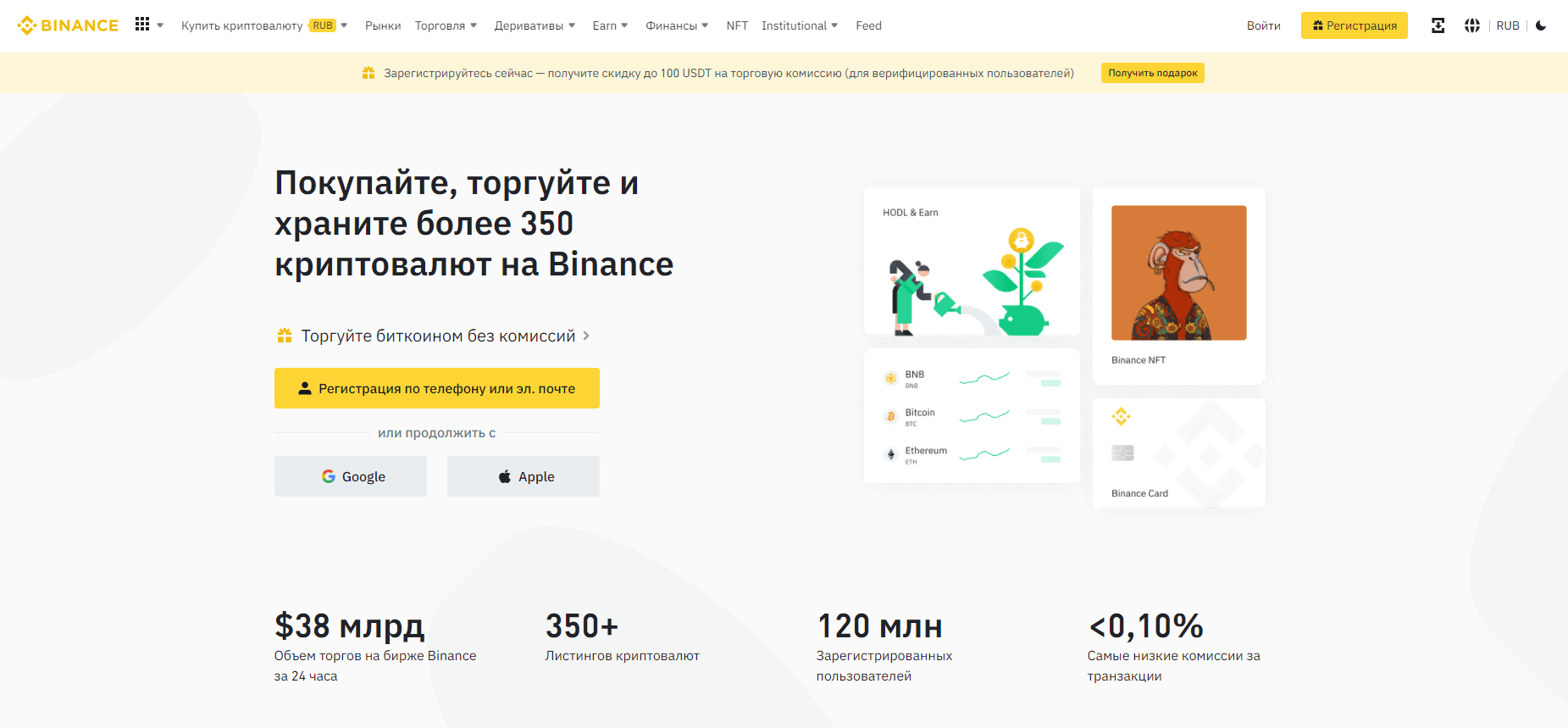Select RUB currency setting
Viewport: 1568px width, 728px height.
[1508, 25]
